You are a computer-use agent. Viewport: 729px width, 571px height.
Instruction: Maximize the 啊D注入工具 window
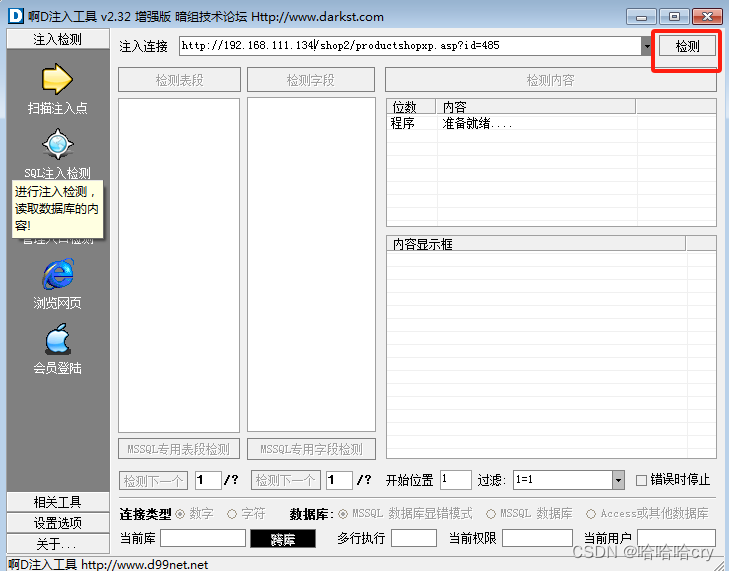pos(674,17)
